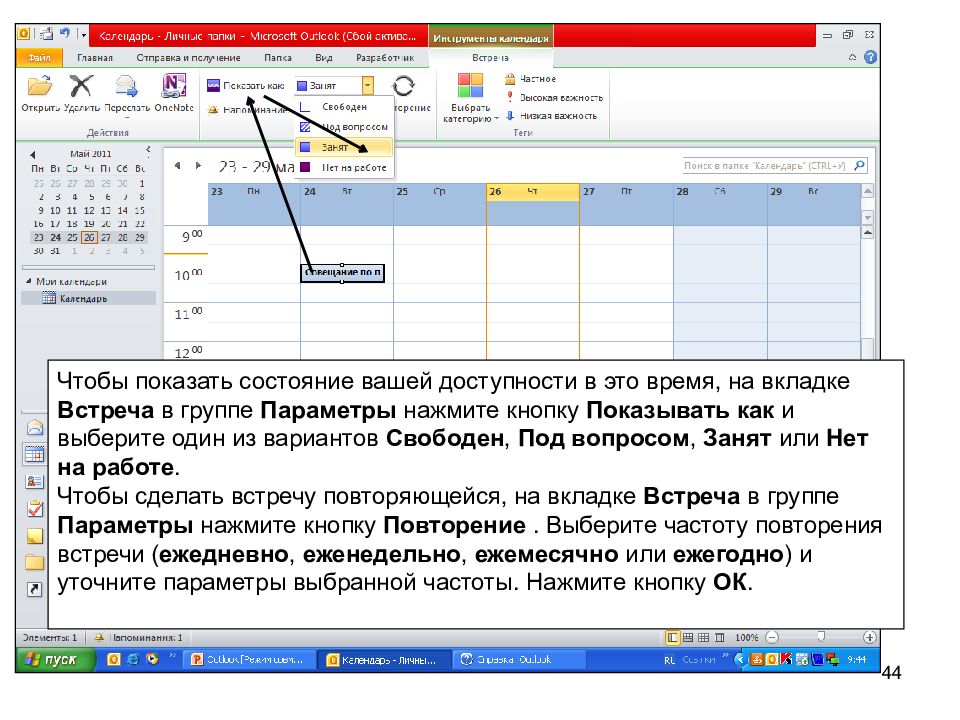Click the Переслать forward icon

(127, 86)
